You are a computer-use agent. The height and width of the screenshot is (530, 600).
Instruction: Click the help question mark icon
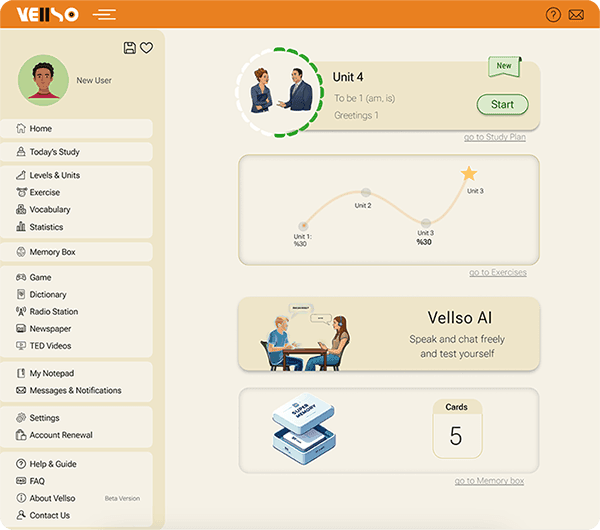(x=553, y=15)
